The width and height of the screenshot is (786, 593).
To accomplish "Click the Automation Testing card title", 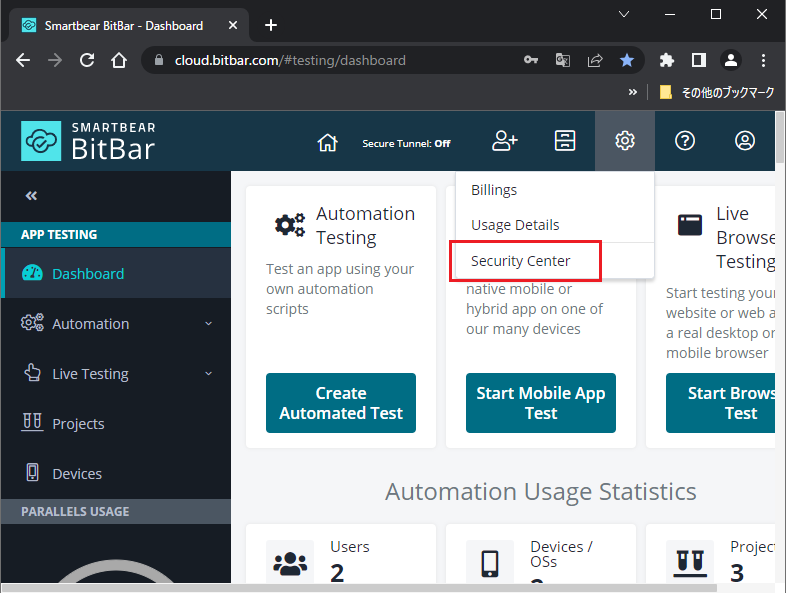I will (x=365, y=226).
